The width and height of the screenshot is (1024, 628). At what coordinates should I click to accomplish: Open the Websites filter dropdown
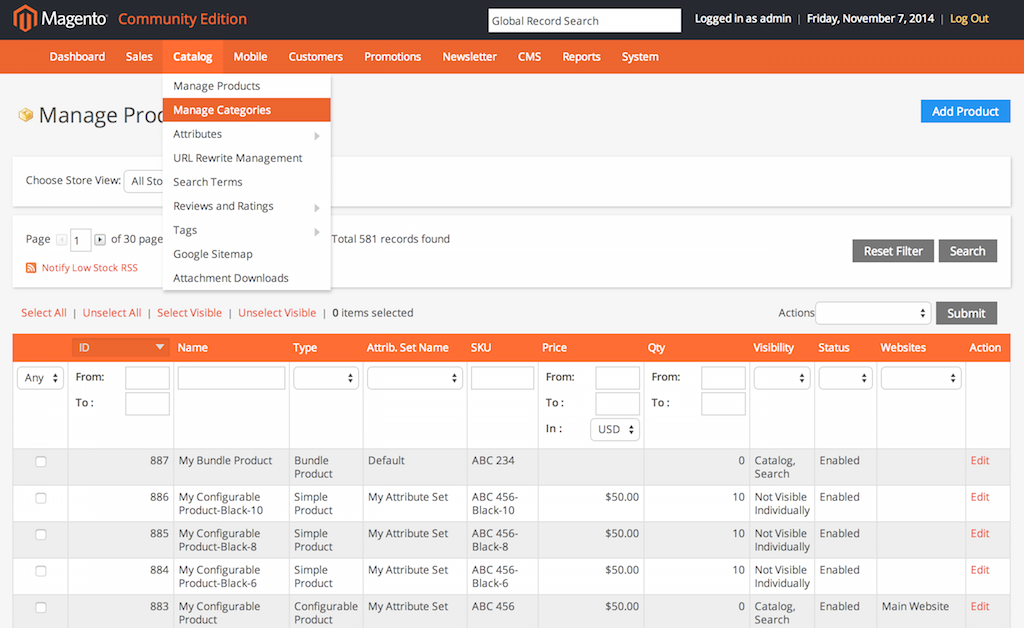pyautogui.click(x=921, y=377)
